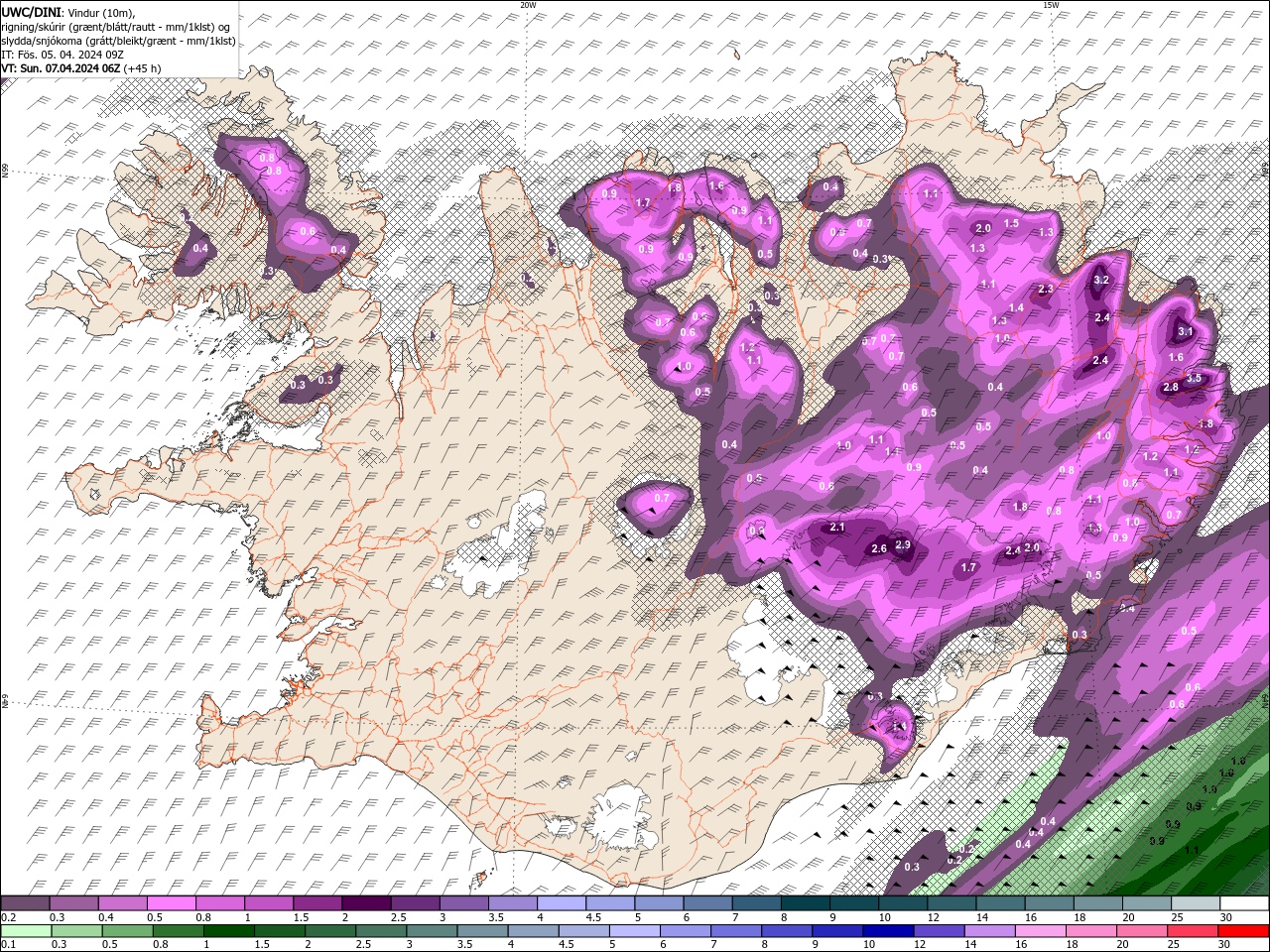This screenshot has height=952, width=1270.
Task: Click the IT: Fös. 05. 04. 2024 09Z line
Action: click(61, 55)
